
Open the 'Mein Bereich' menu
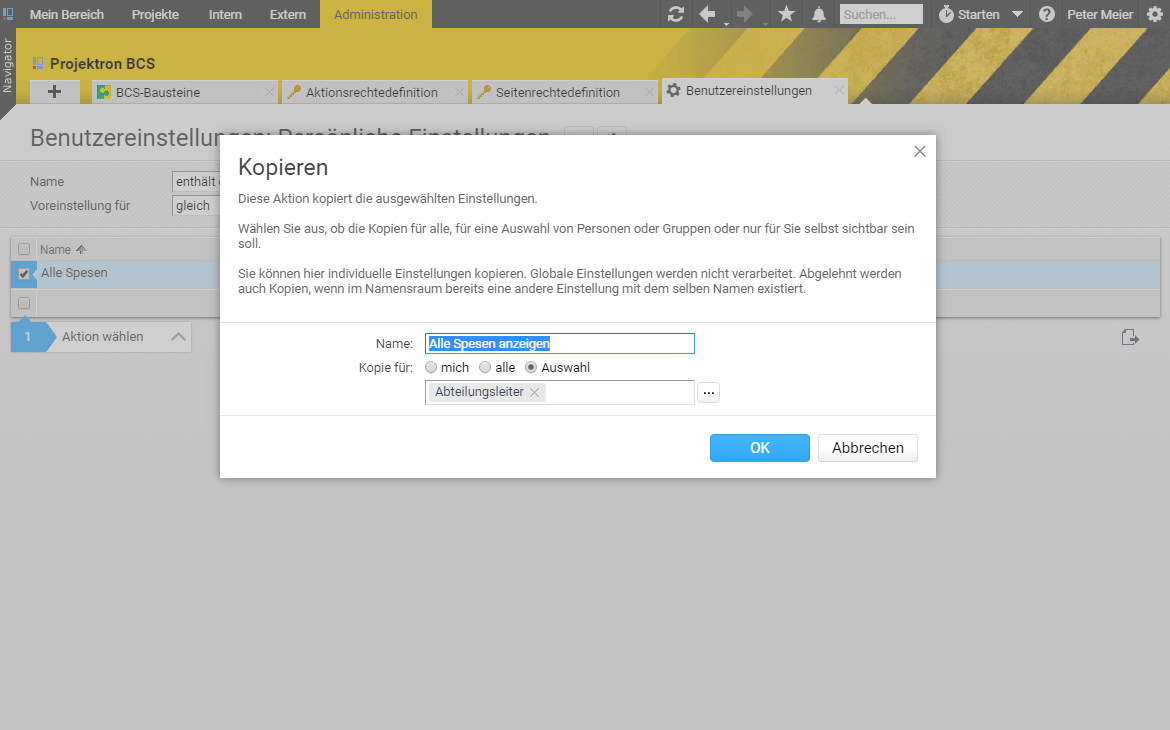pos(67,14)
